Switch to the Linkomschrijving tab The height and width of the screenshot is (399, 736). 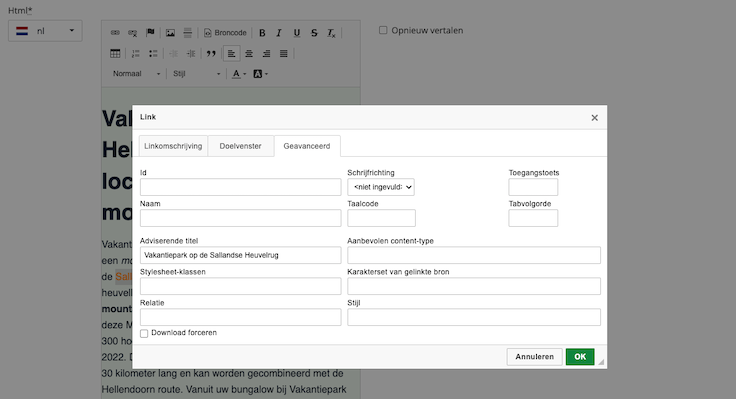pyautogui.click(x=173, y=146)
